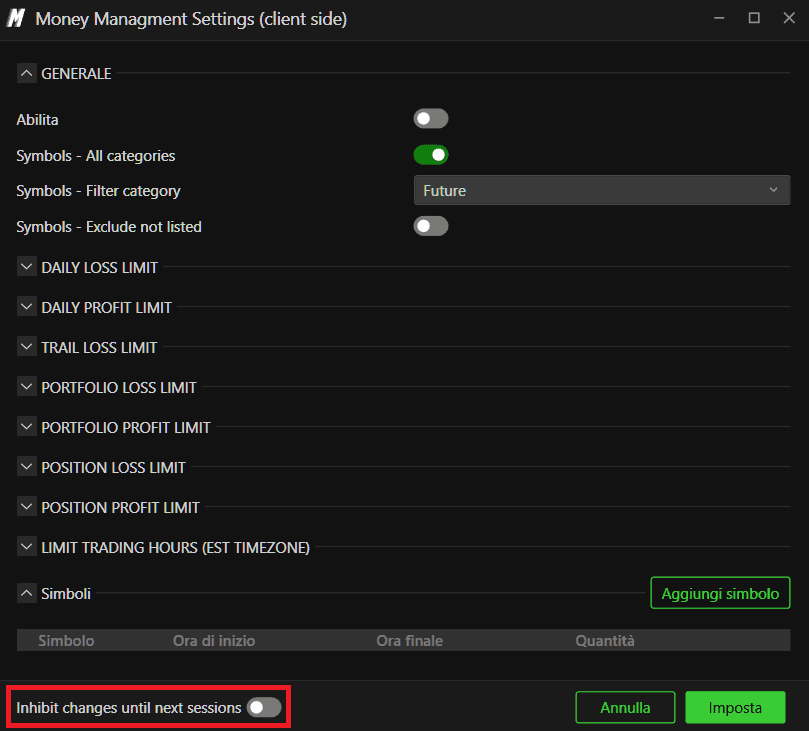Apply settings with the Imposta button
Screen dimensions: 809x731
735,707
